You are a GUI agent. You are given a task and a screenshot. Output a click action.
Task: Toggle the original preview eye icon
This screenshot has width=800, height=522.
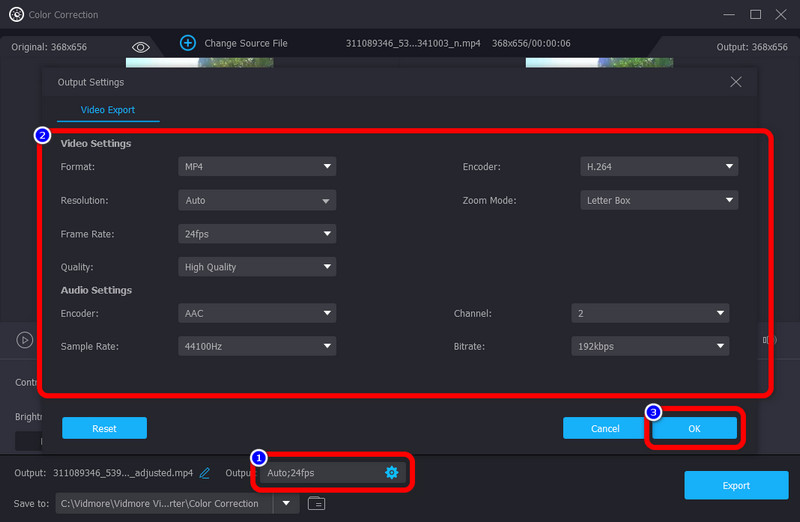(x=140, y=46)
